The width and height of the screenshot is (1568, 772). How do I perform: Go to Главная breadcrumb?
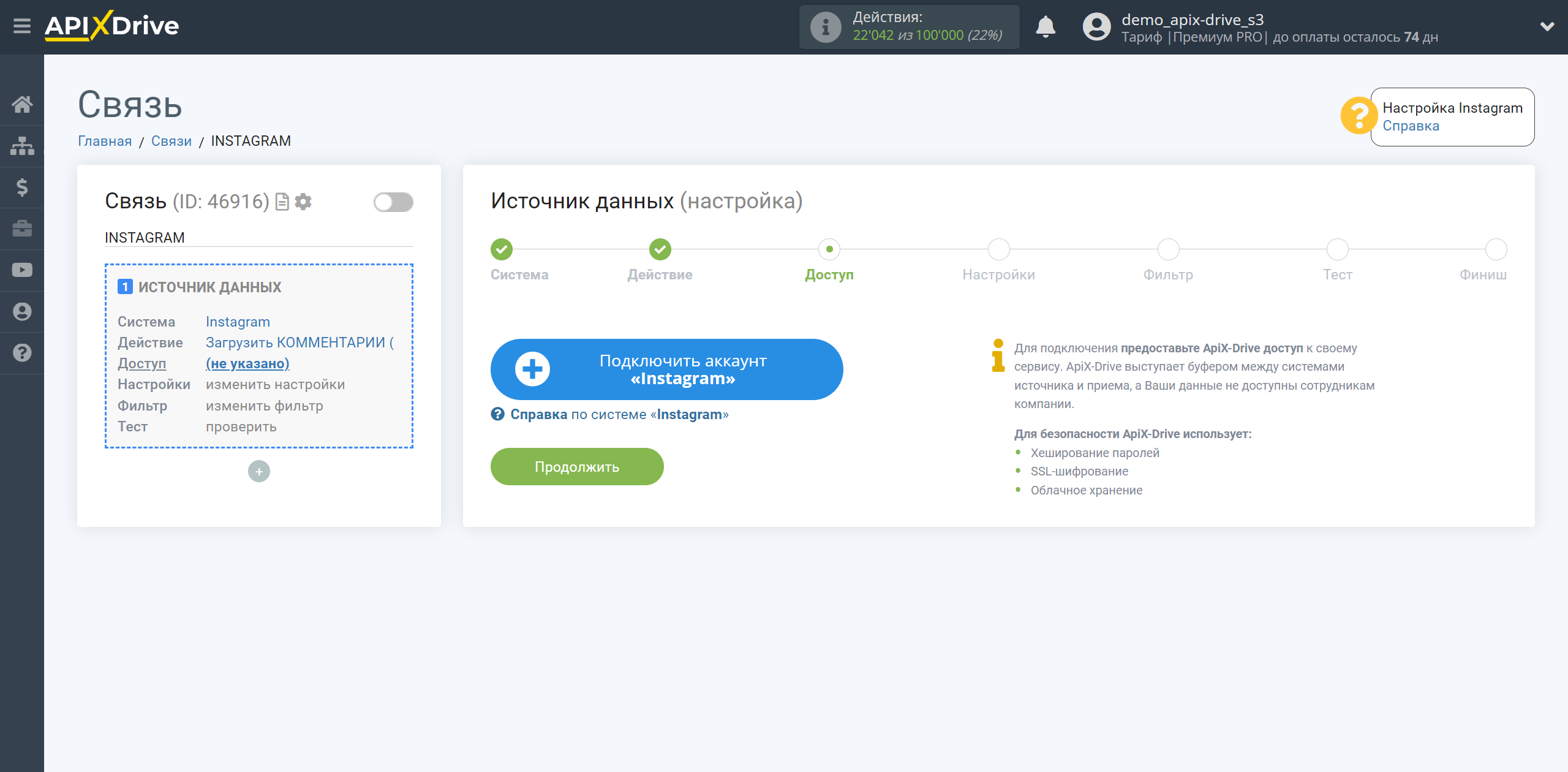click(x=105, y=141)
